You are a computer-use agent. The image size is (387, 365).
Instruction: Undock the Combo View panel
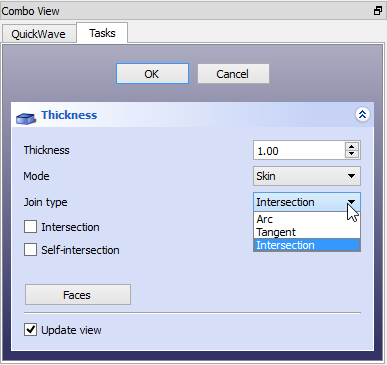[378, 11]
